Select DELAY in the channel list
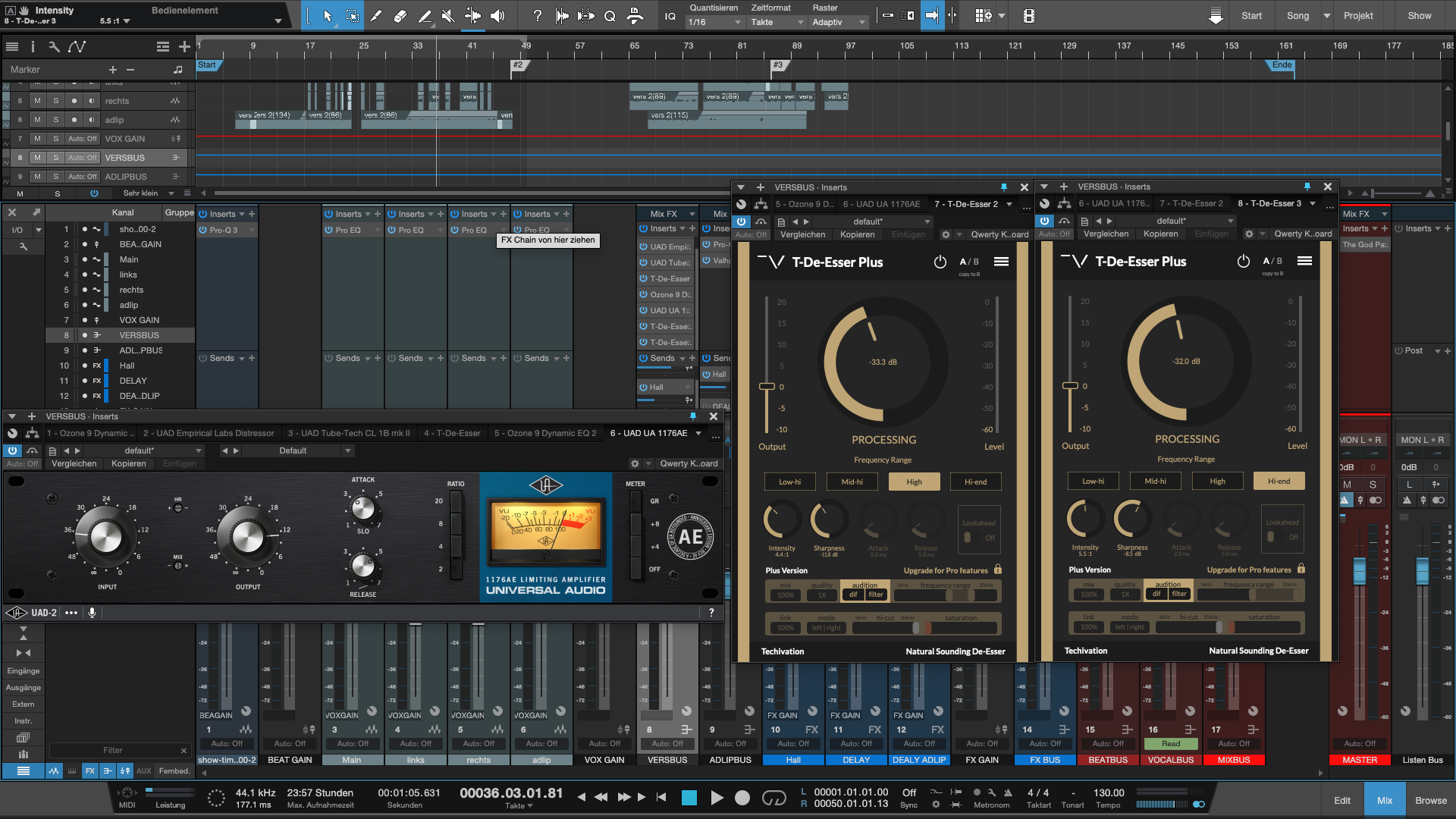Screen dimensions: 1456x819 click(x=133, y=381)
